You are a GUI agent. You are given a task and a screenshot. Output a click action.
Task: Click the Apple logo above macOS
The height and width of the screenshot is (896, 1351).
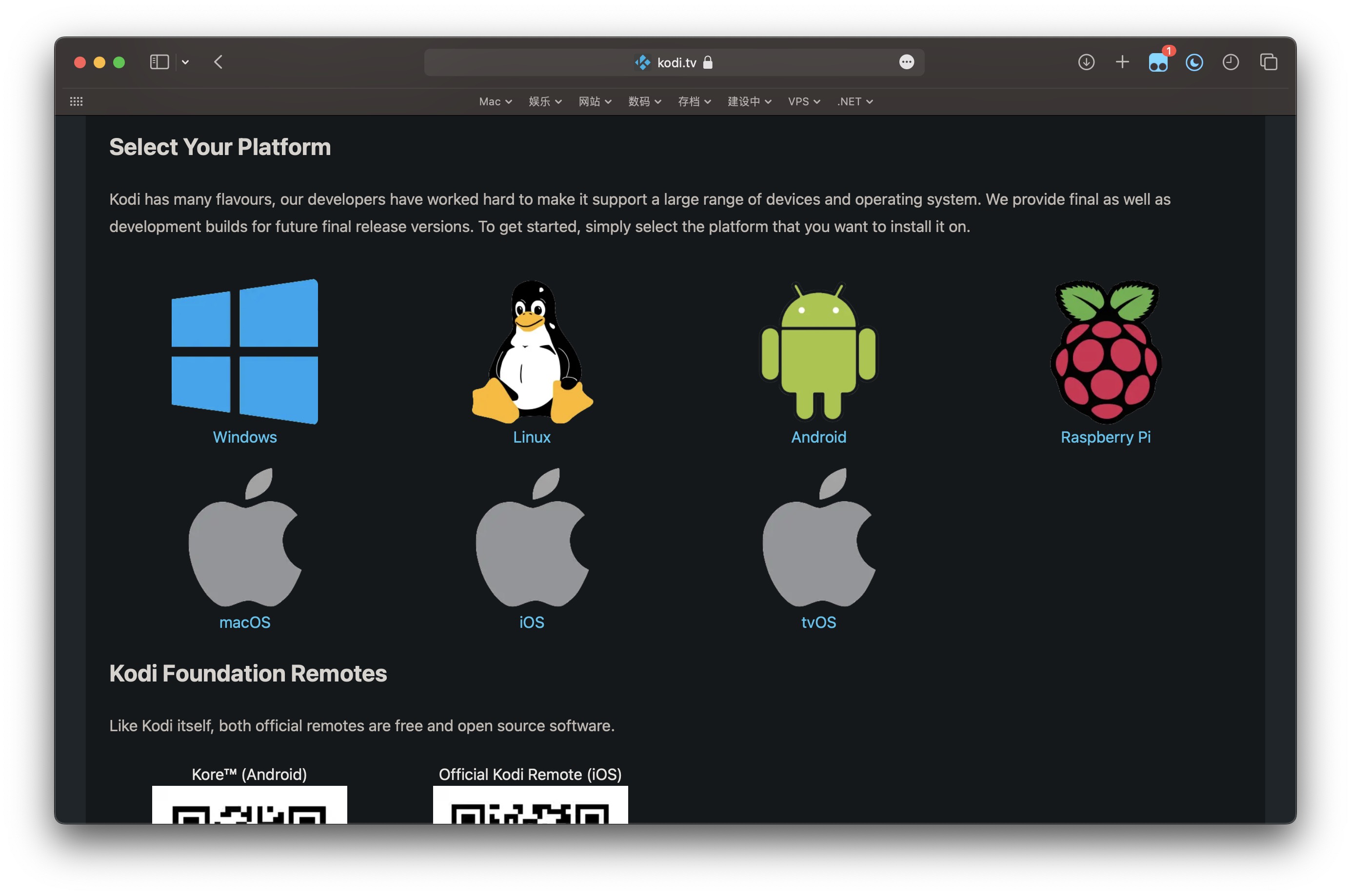click(x=245, y=537)
